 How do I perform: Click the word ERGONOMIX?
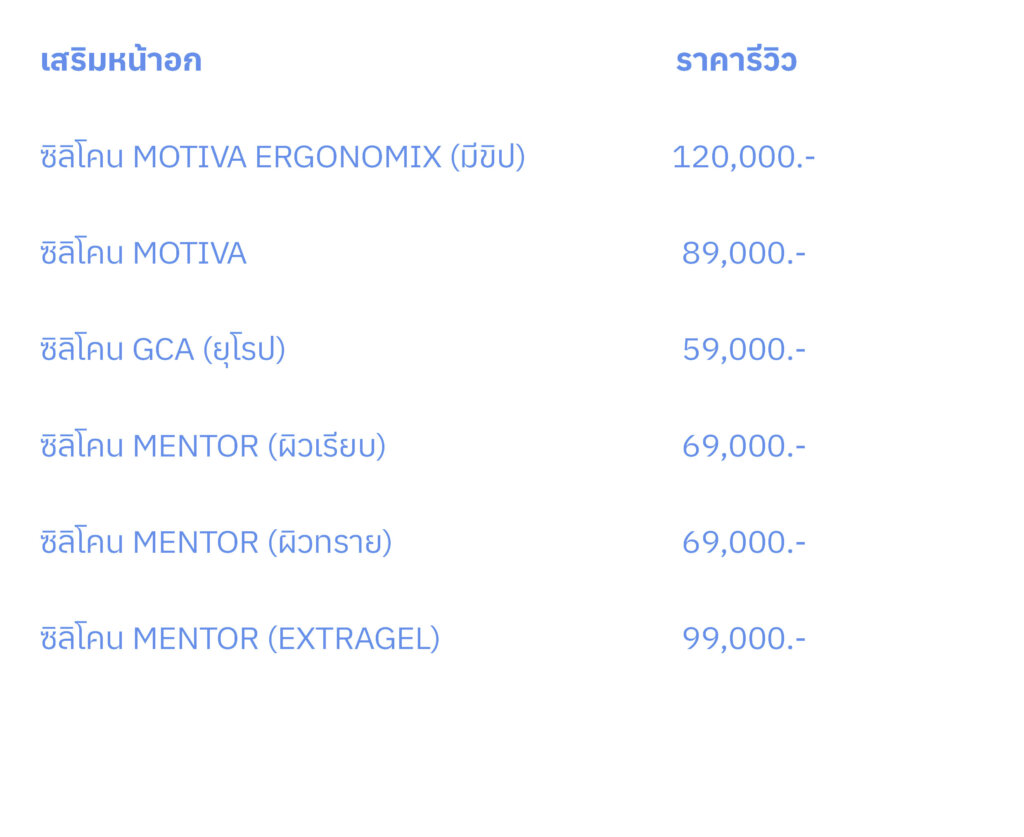point(347,157)
